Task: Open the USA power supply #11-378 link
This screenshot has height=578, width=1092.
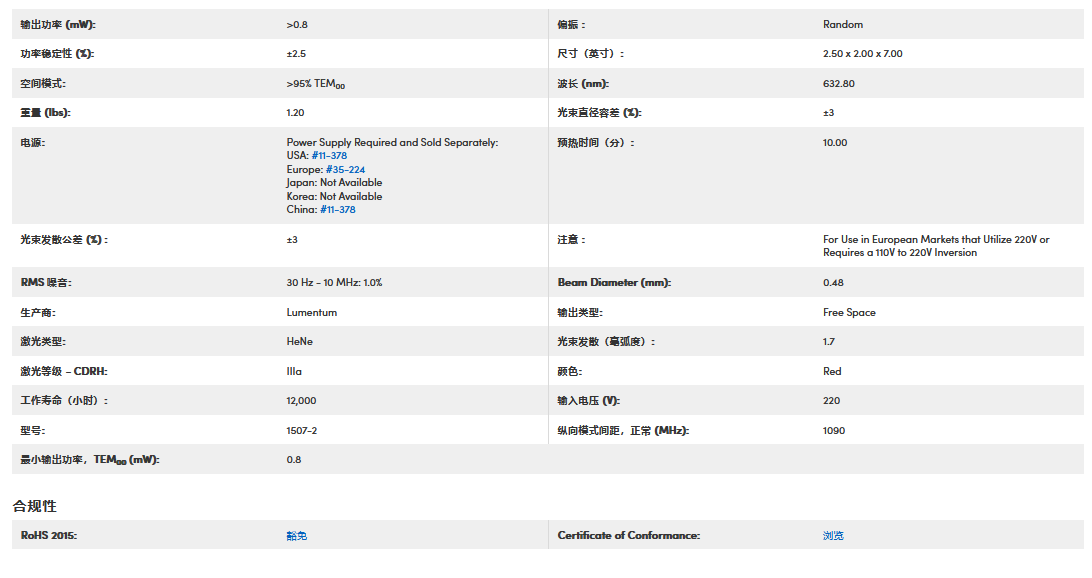Action: 329,156
